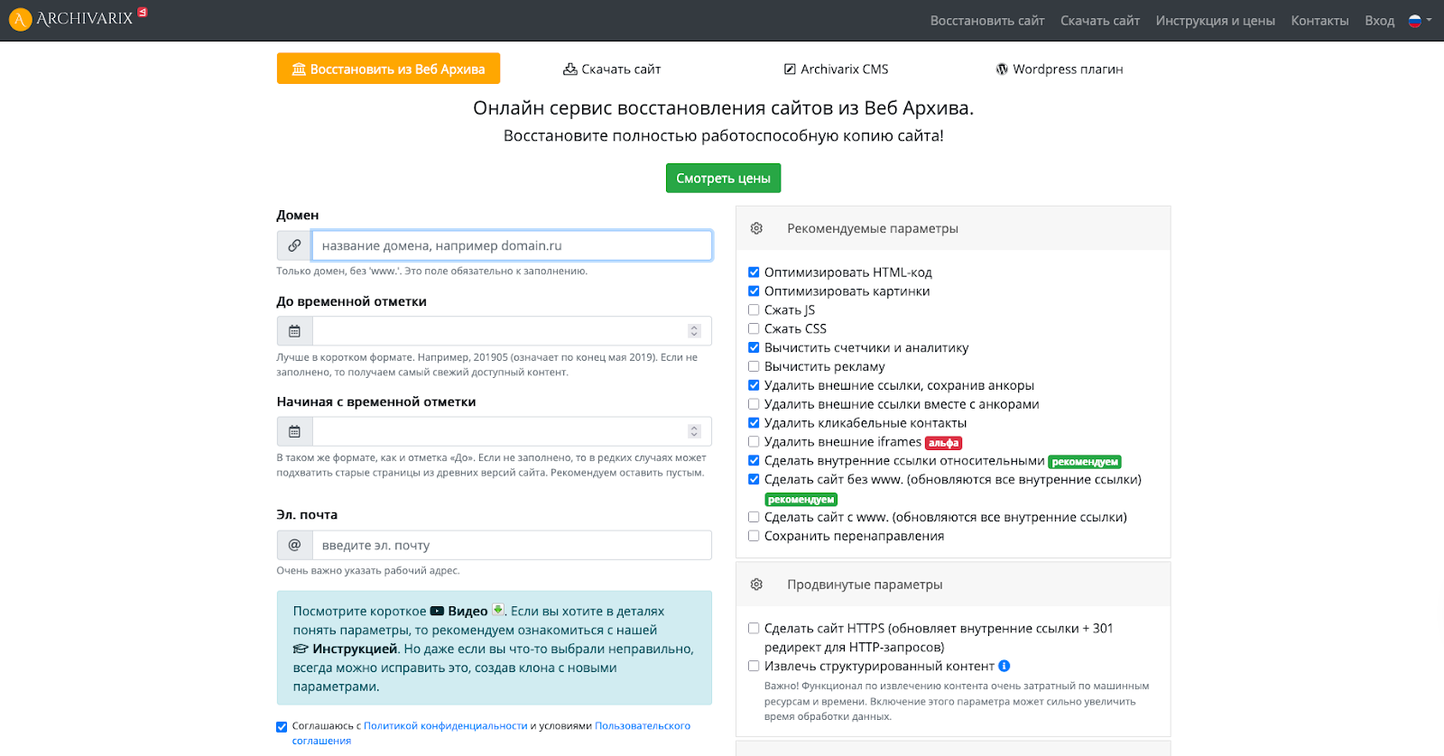
Task: Click gear icon next to 'Продвинутые параметры'
Action: pyautogui.click(x=757, y=584)
